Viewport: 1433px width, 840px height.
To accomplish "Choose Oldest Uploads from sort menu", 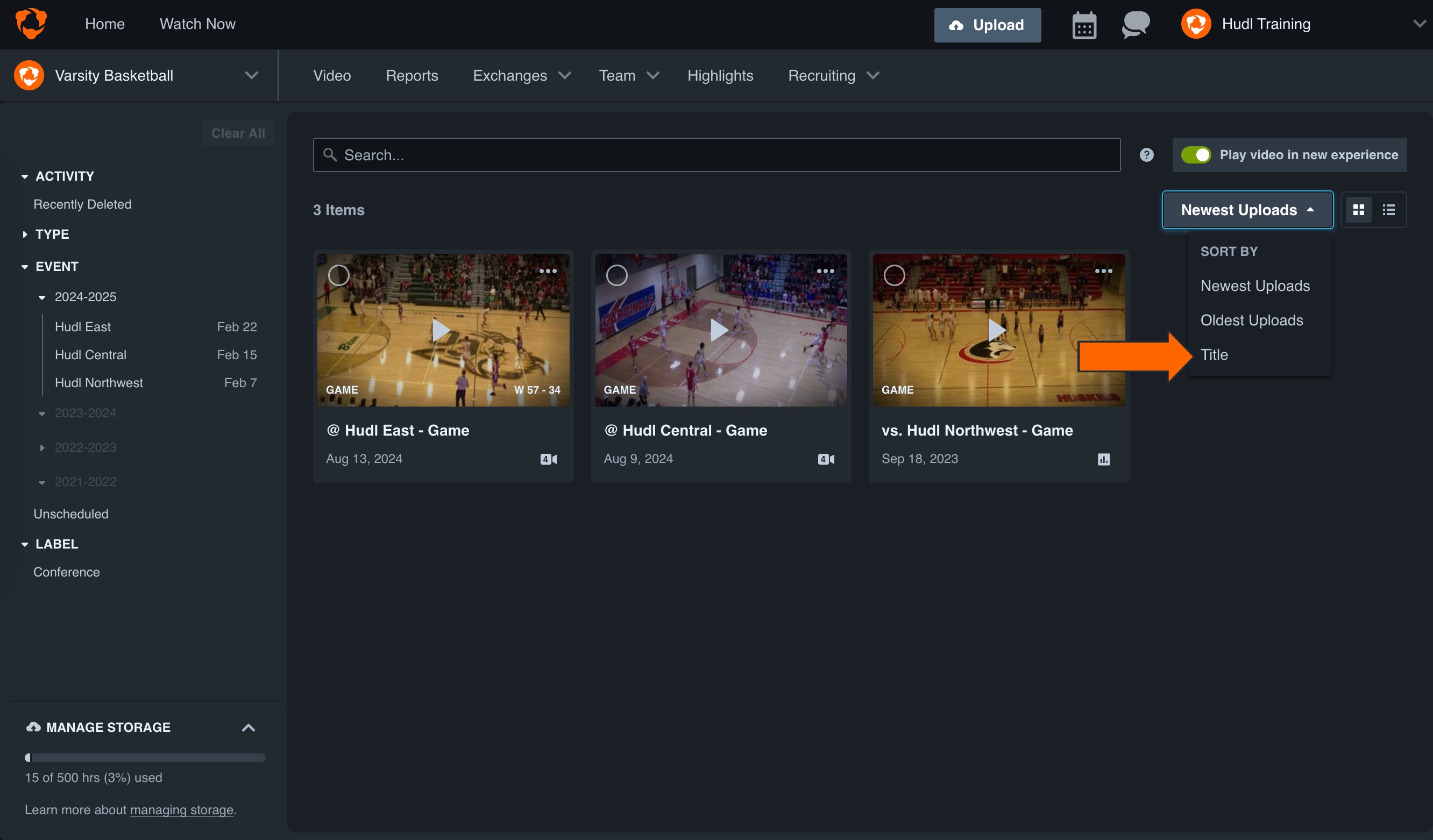I will (x=1251, y=320).
